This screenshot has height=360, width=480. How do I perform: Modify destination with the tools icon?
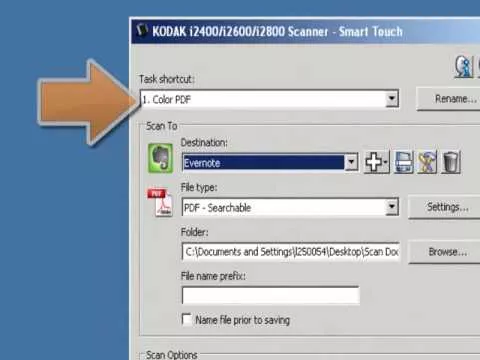[427, 162]
